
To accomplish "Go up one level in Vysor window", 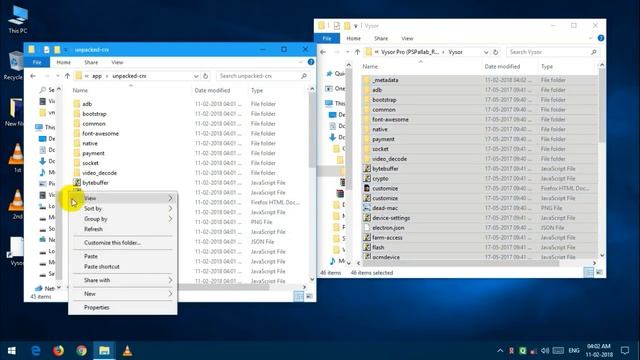I will (358, 52).
